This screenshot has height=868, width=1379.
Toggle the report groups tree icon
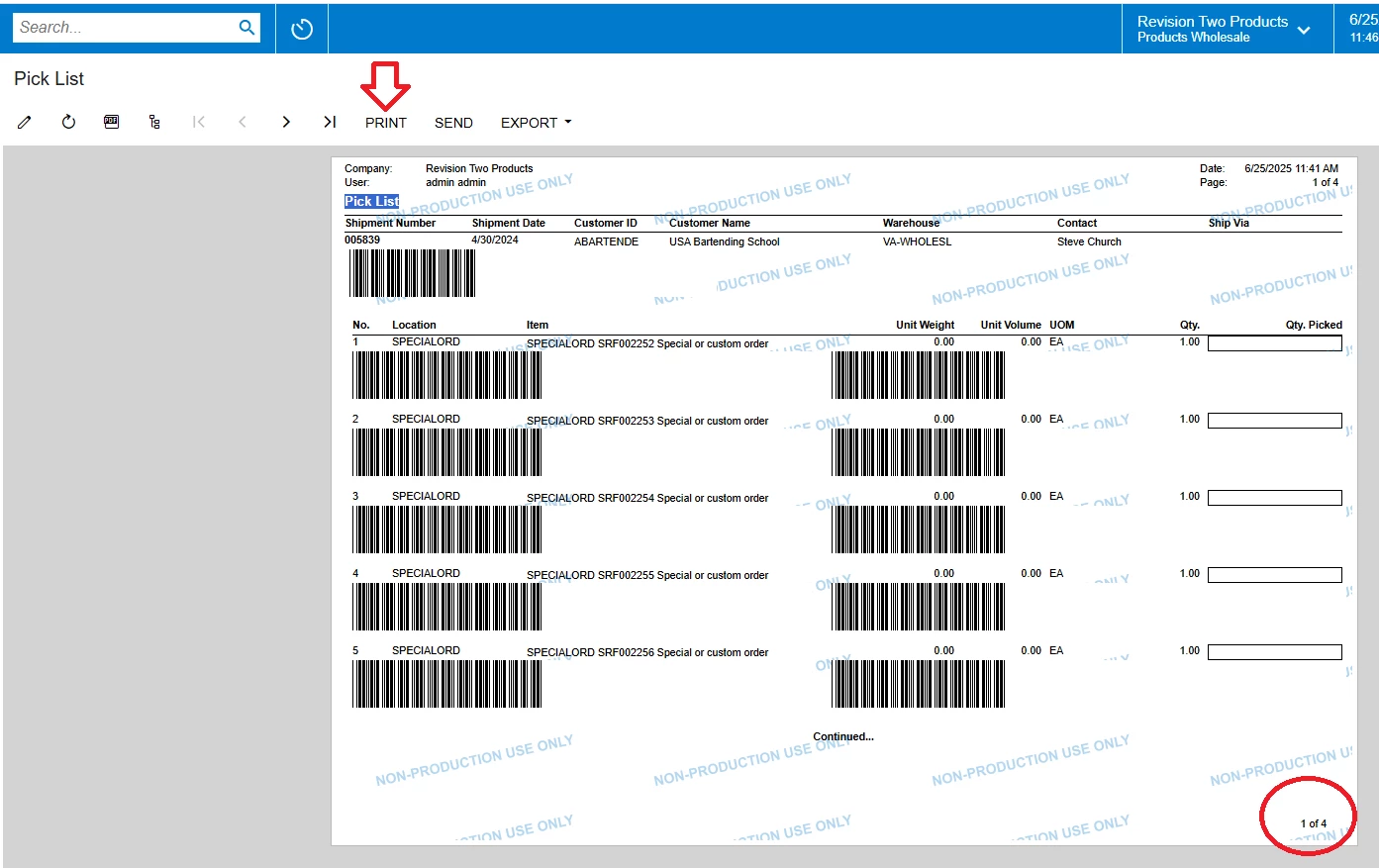click(x=154, y=123)
